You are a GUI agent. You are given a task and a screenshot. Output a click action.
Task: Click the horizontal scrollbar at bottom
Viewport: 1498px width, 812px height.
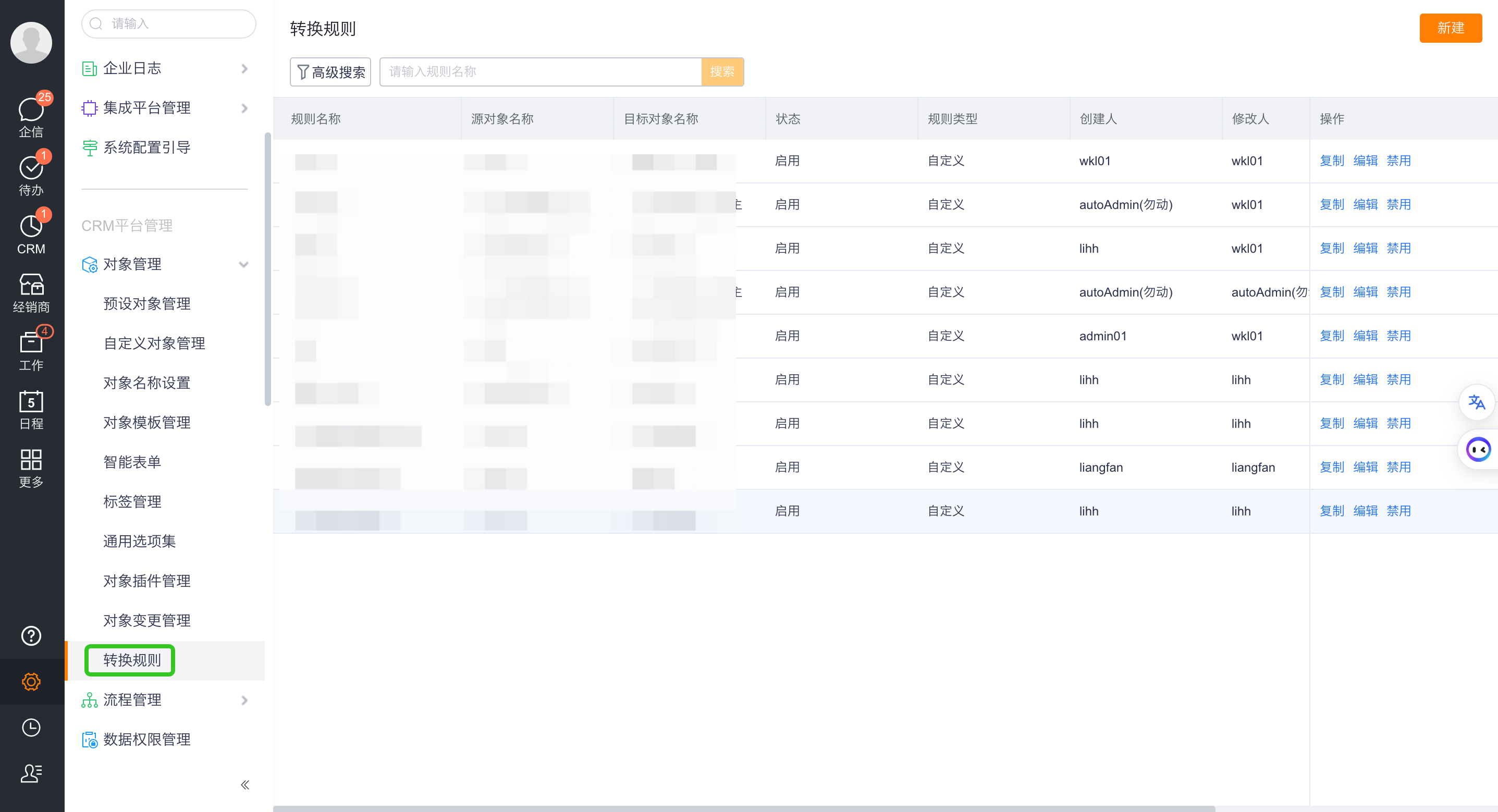[x=744, y=808]
